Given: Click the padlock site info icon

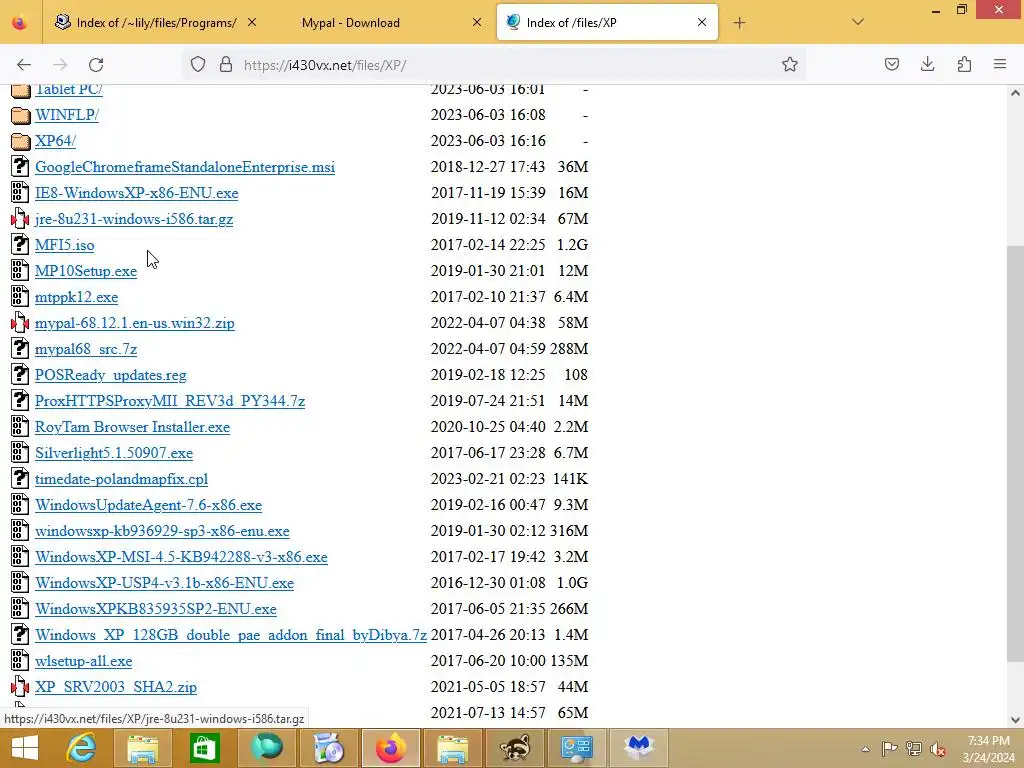Looking at the screenshot, I should 226,65.
